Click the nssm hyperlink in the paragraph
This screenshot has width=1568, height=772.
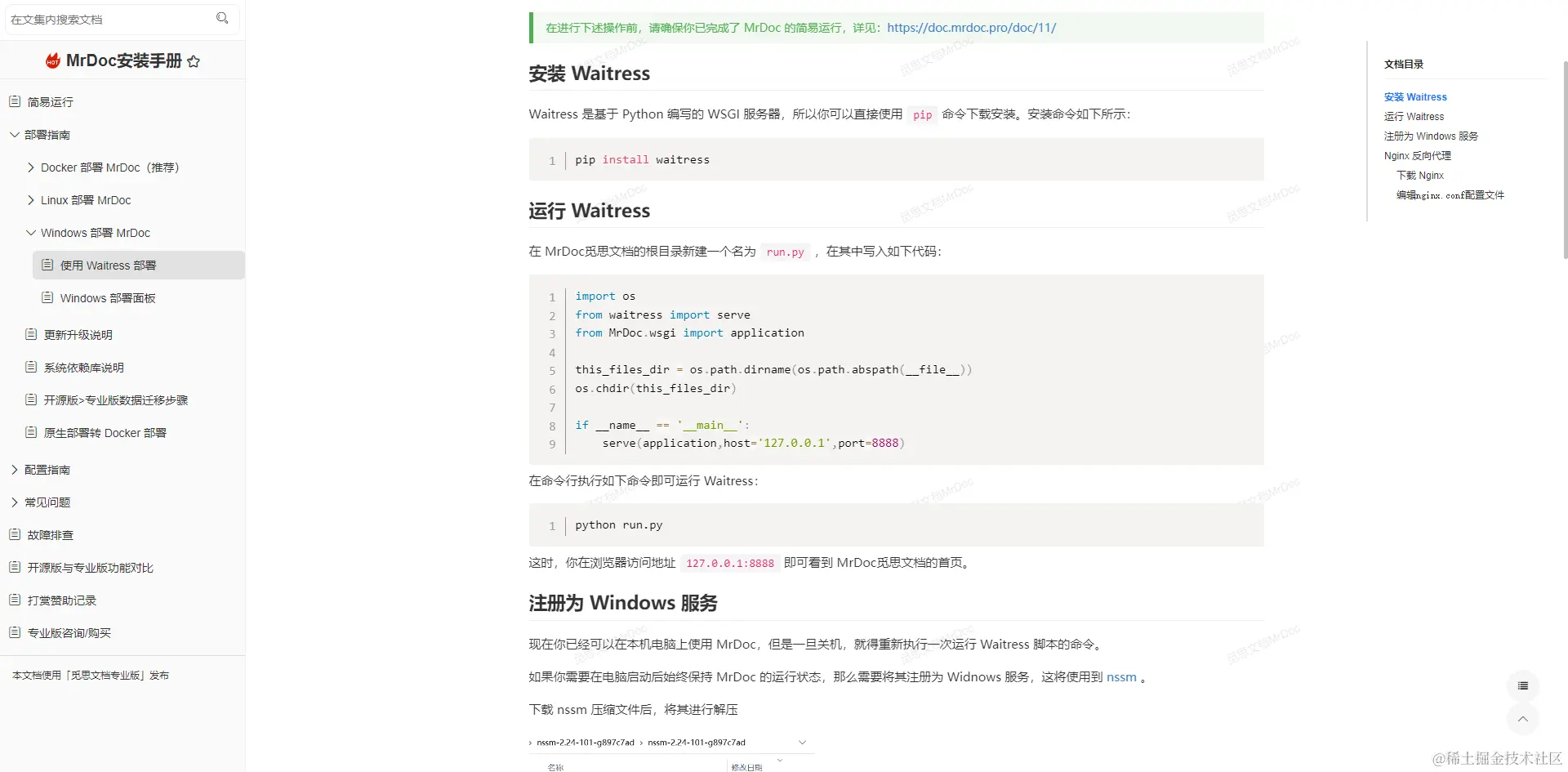pos(1120,677)
